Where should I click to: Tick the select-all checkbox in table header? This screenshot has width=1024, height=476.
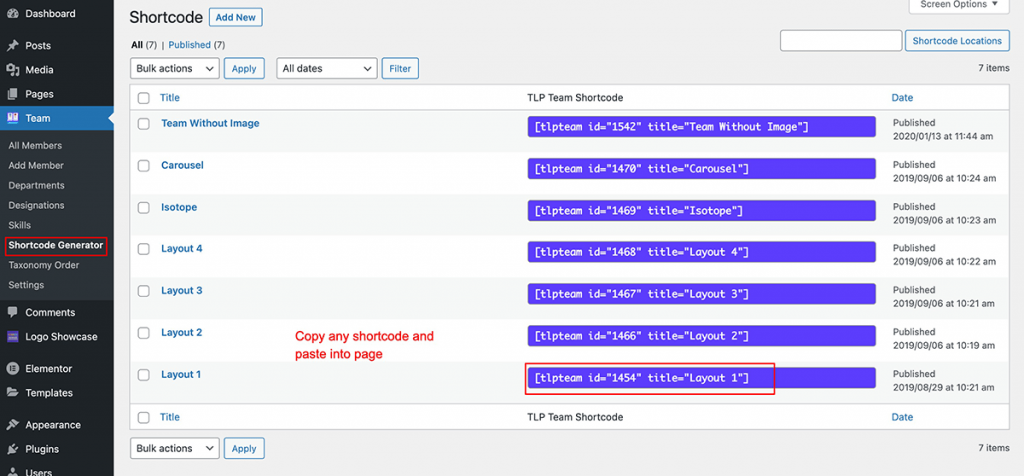[144, 98]
